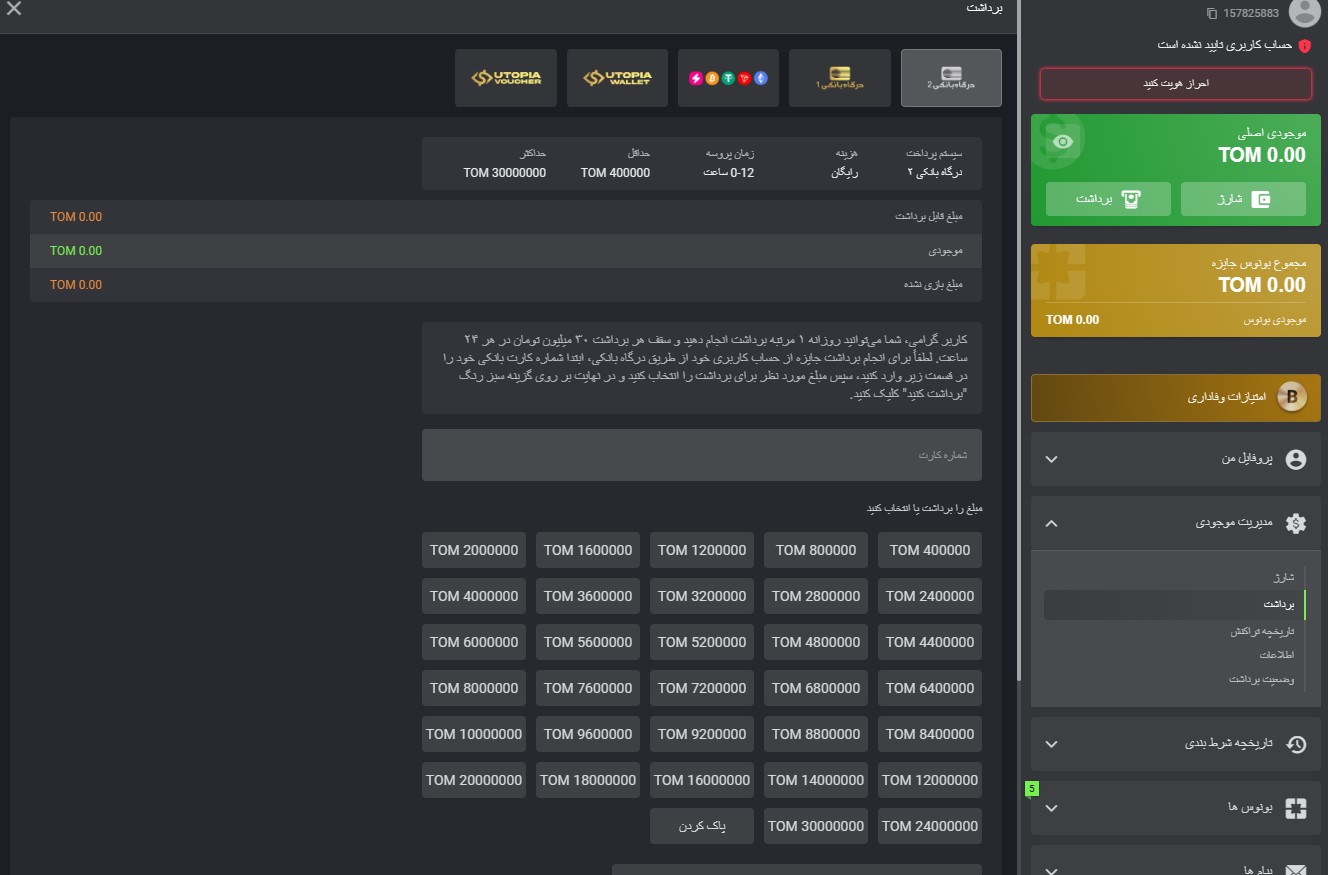Open withdrawal status menu item
The width and height of the screenshot is (1328, 875).
click(1261, 680)
